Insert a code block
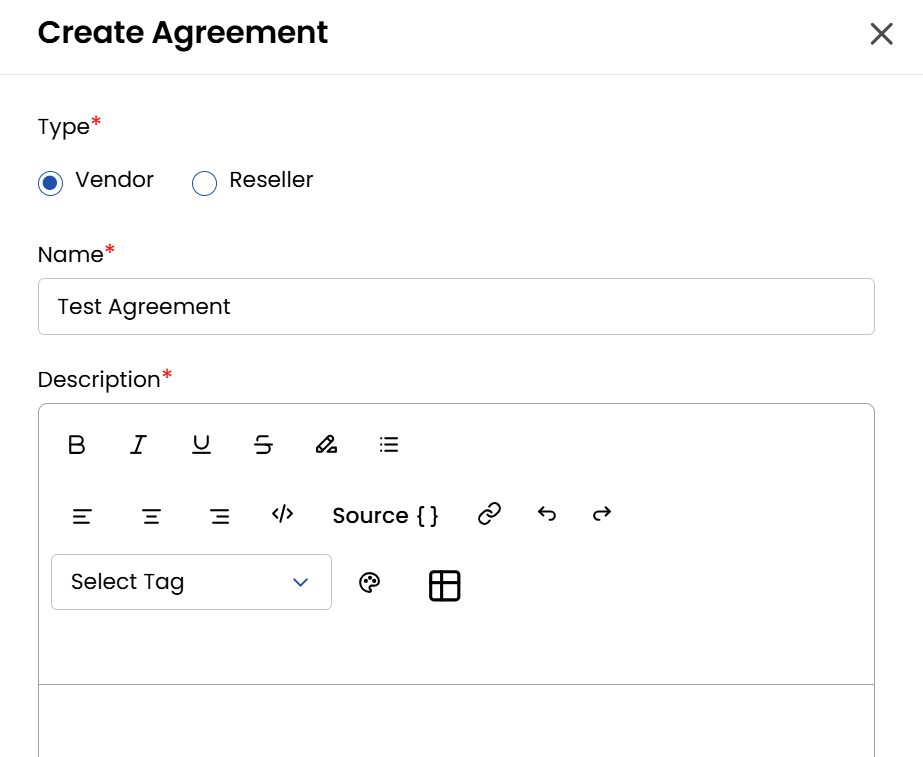923x757 pixels. (x=283, y=514)
